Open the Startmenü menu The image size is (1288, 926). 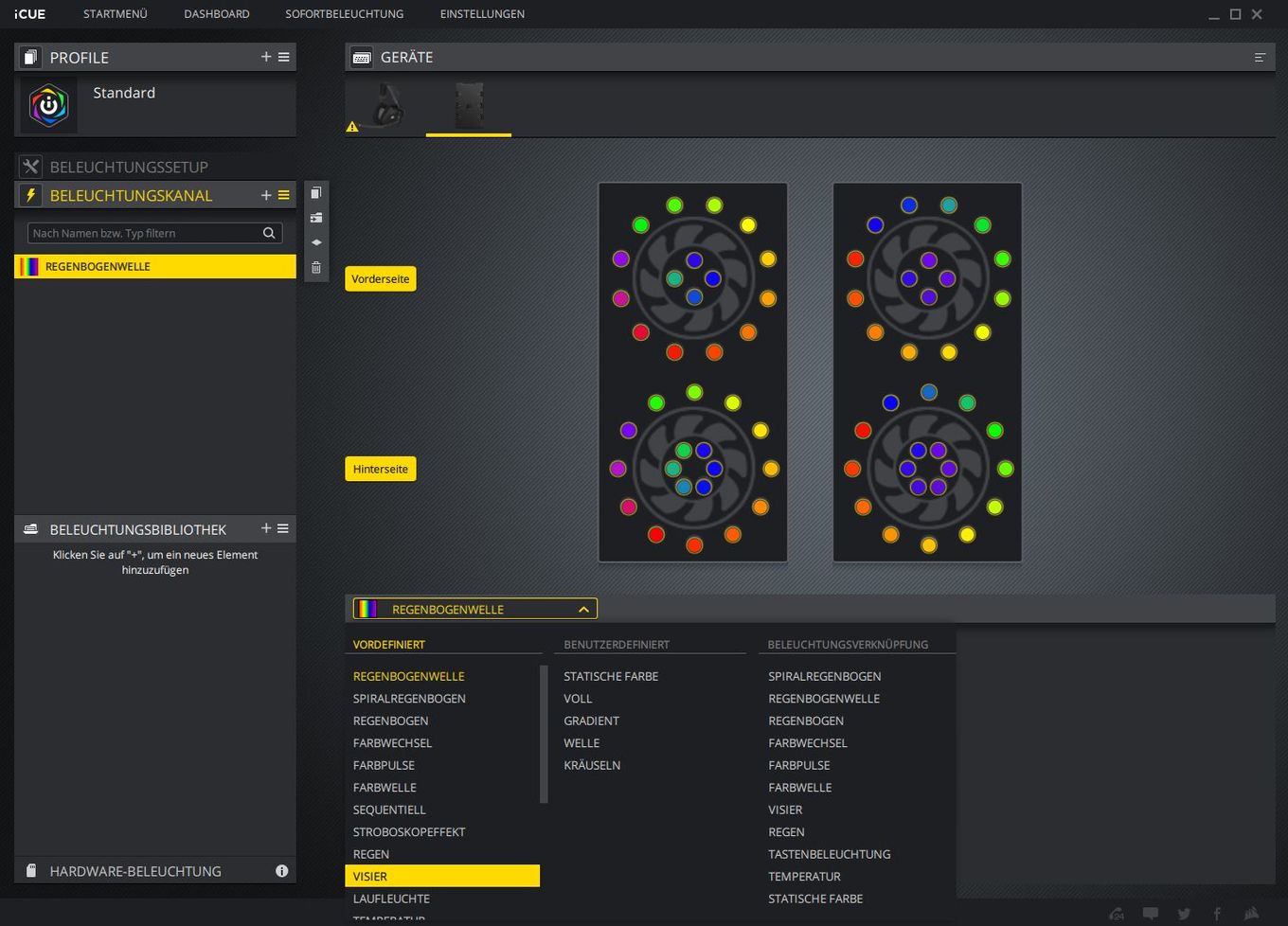click(116, 14)
